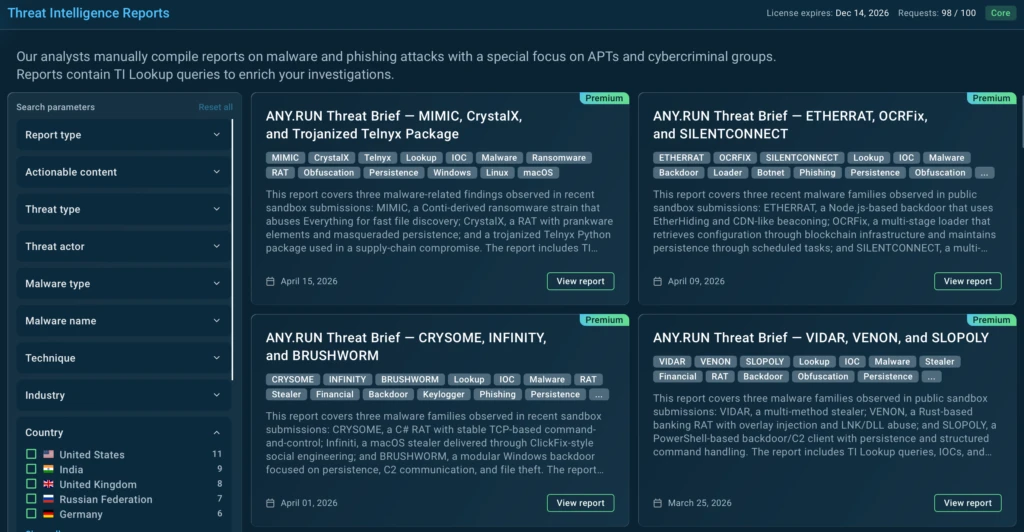Image resolution: width=1024 pixels, height=532 pixels.
Task: Check the United States country checkbox
Action: coord(31,454)
